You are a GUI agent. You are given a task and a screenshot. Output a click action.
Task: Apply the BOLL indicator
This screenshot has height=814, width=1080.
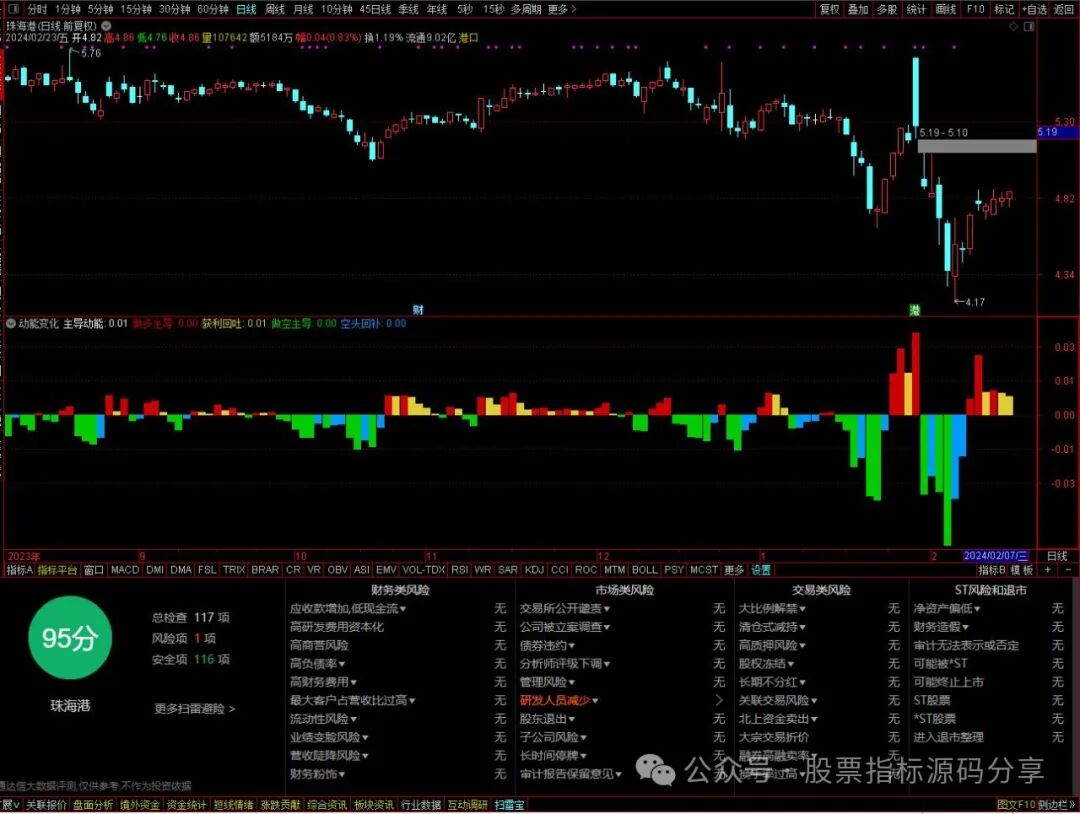pyautogui.click(x=645, y=570)
